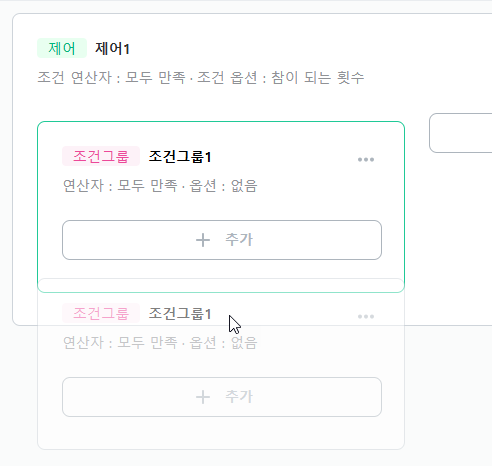Click the 조건 옵션 : 참이 되는 횟수 text

tap(281, 78)
